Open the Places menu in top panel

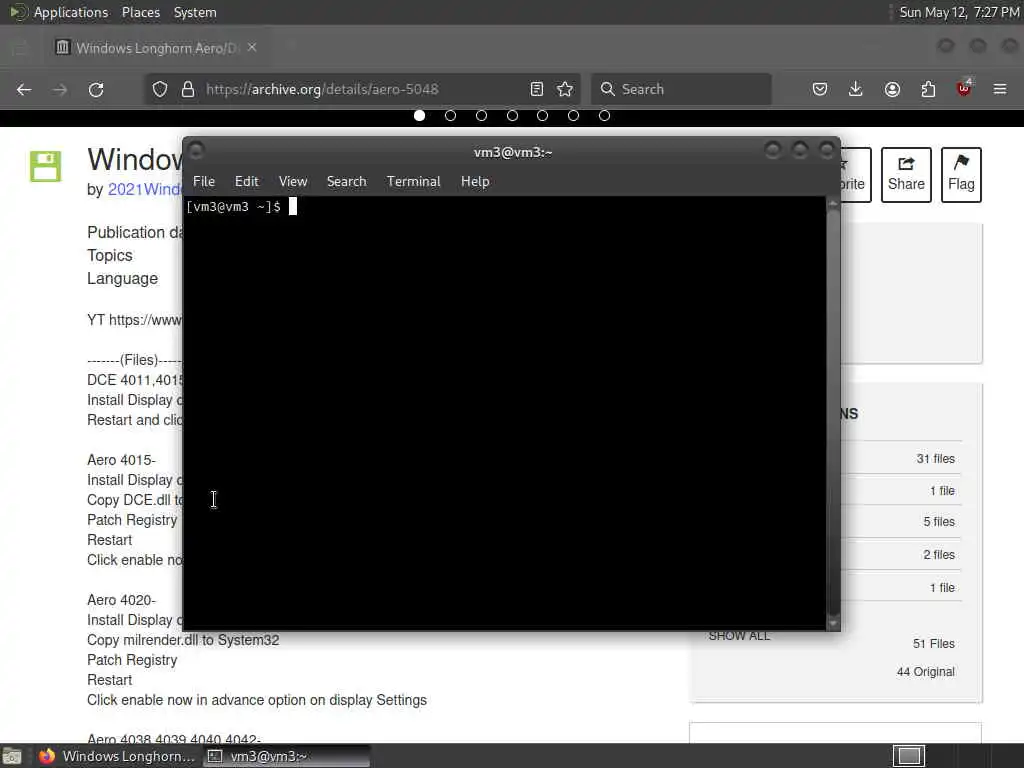coord(140,12)
